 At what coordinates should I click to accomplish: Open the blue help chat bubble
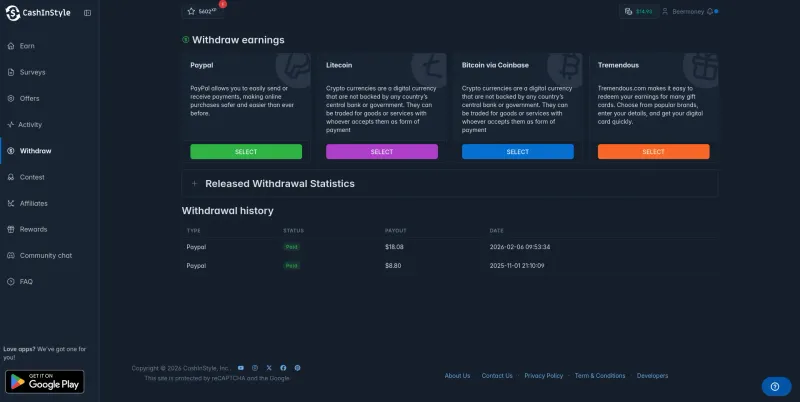point(776,387)
